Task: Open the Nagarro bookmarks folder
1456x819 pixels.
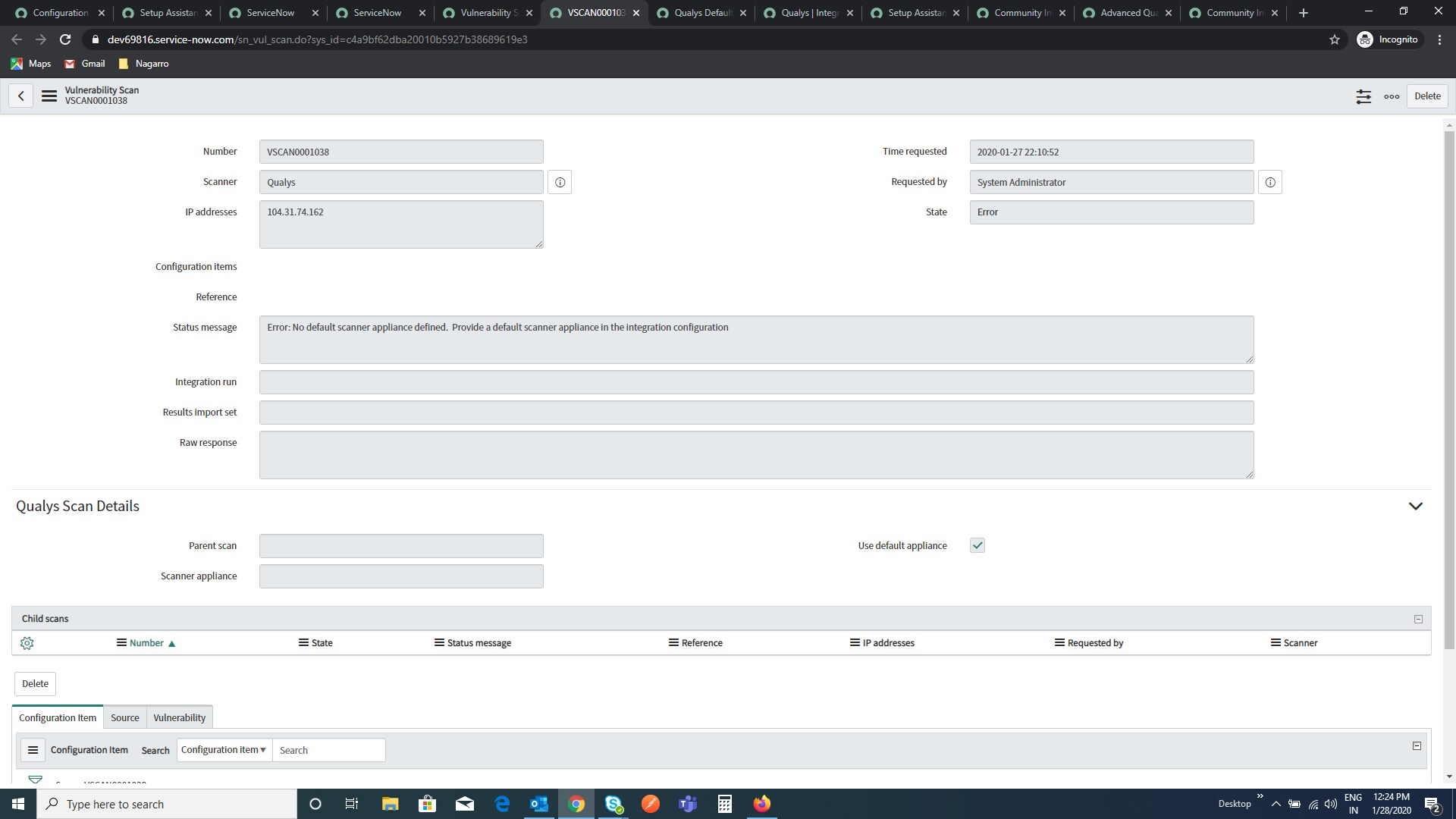Action: coord(144,64)
